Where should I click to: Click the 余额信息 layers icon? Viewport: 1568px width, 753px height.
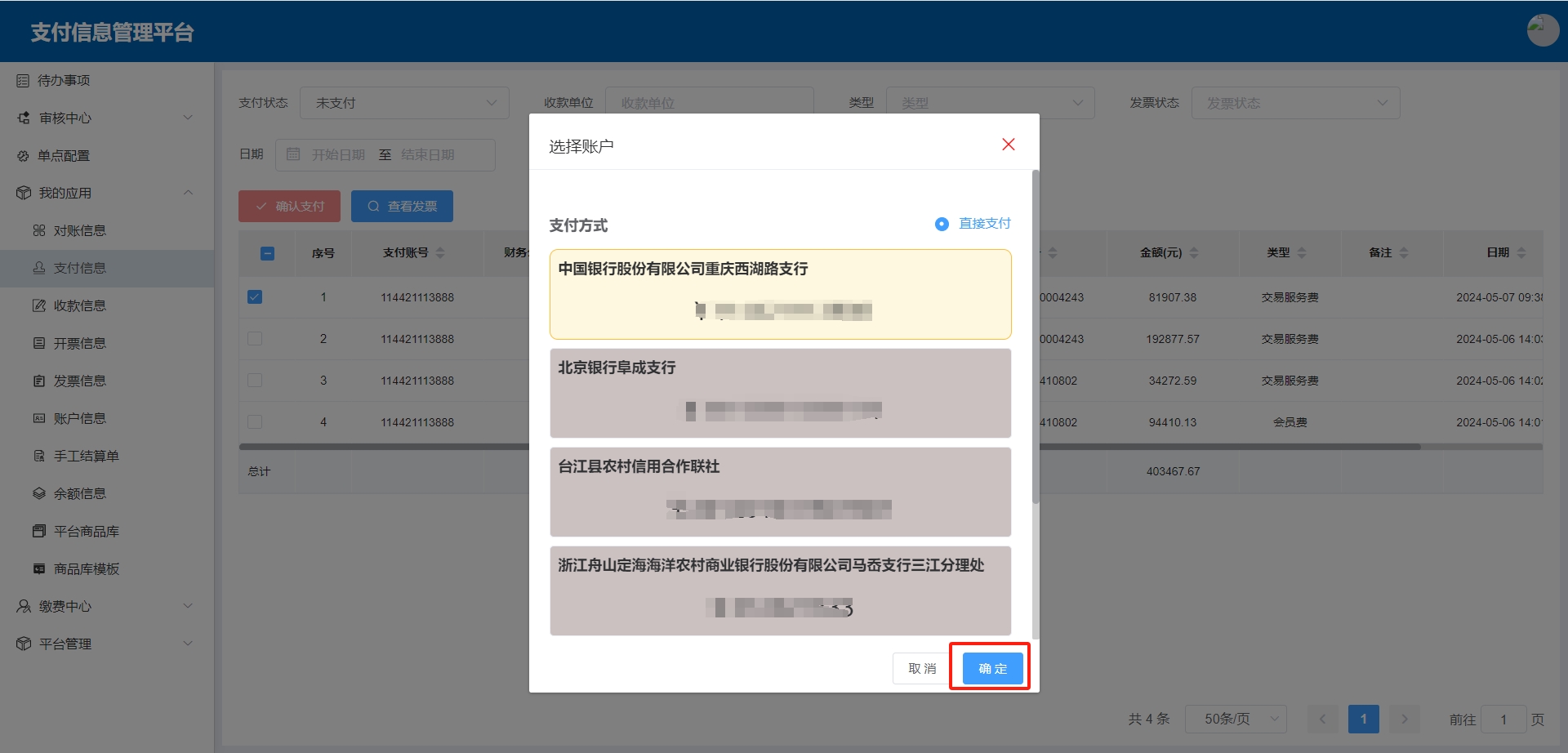click(x=38, y=494)
